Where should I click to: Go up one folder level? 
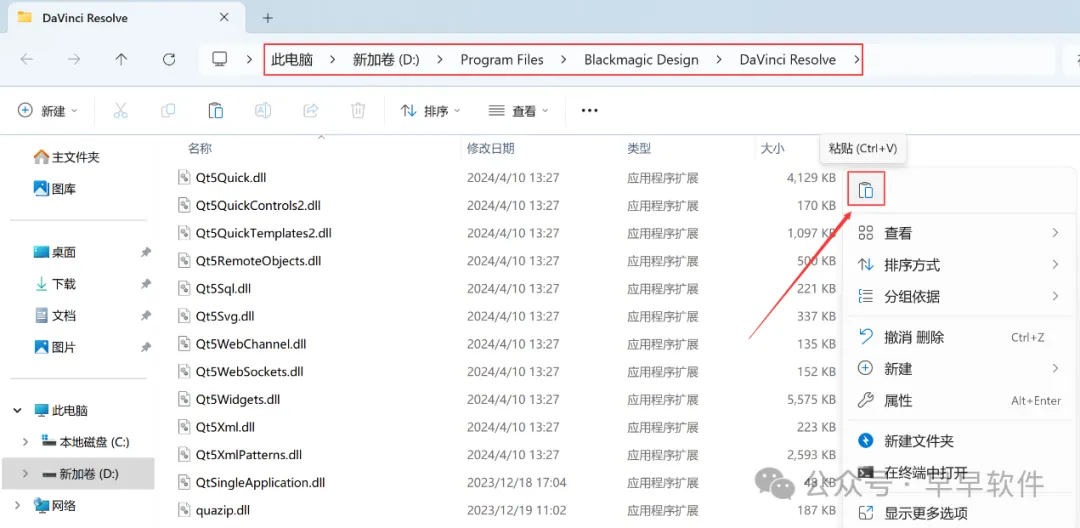tap(121, 59)
